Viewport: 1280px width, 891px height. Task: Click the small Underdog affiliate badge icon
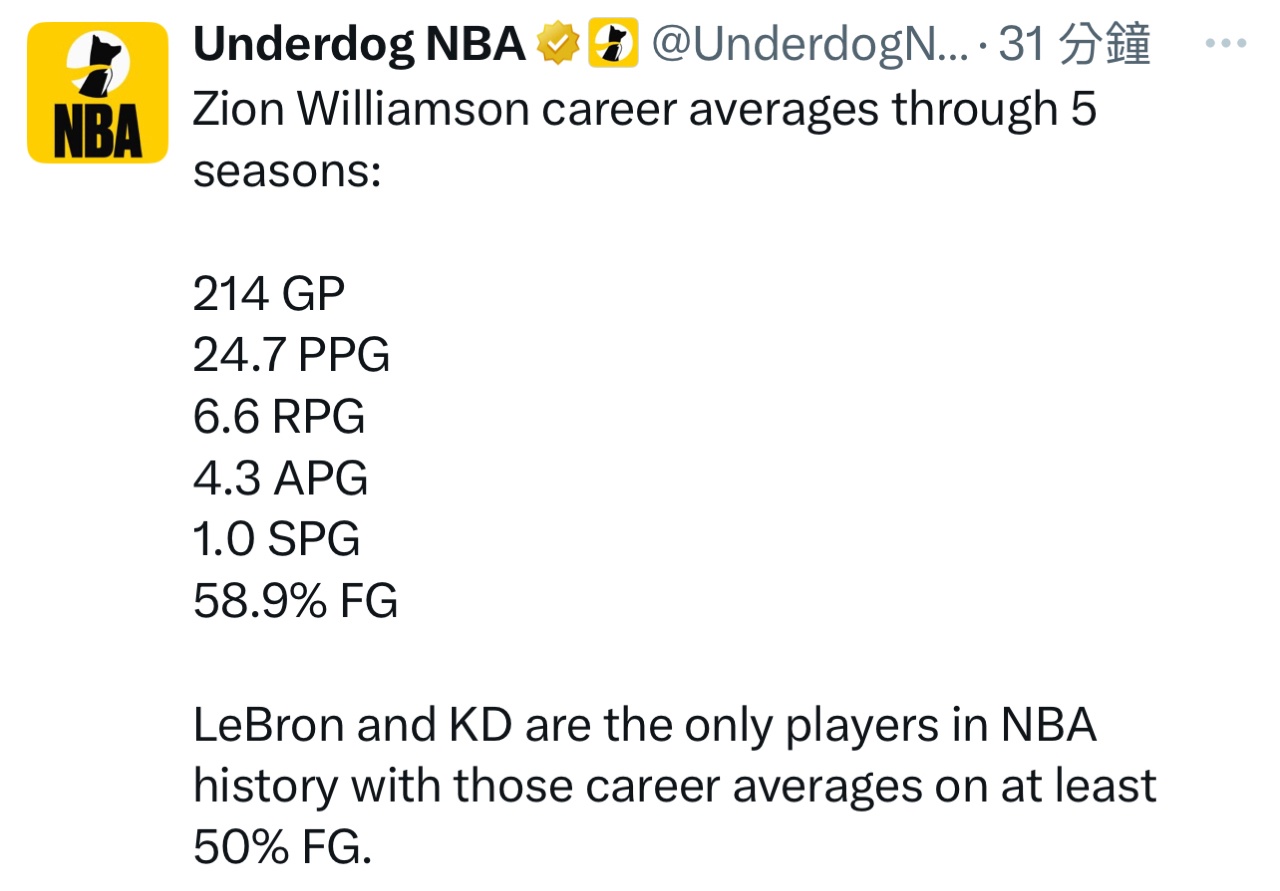[x=613, y=45]
